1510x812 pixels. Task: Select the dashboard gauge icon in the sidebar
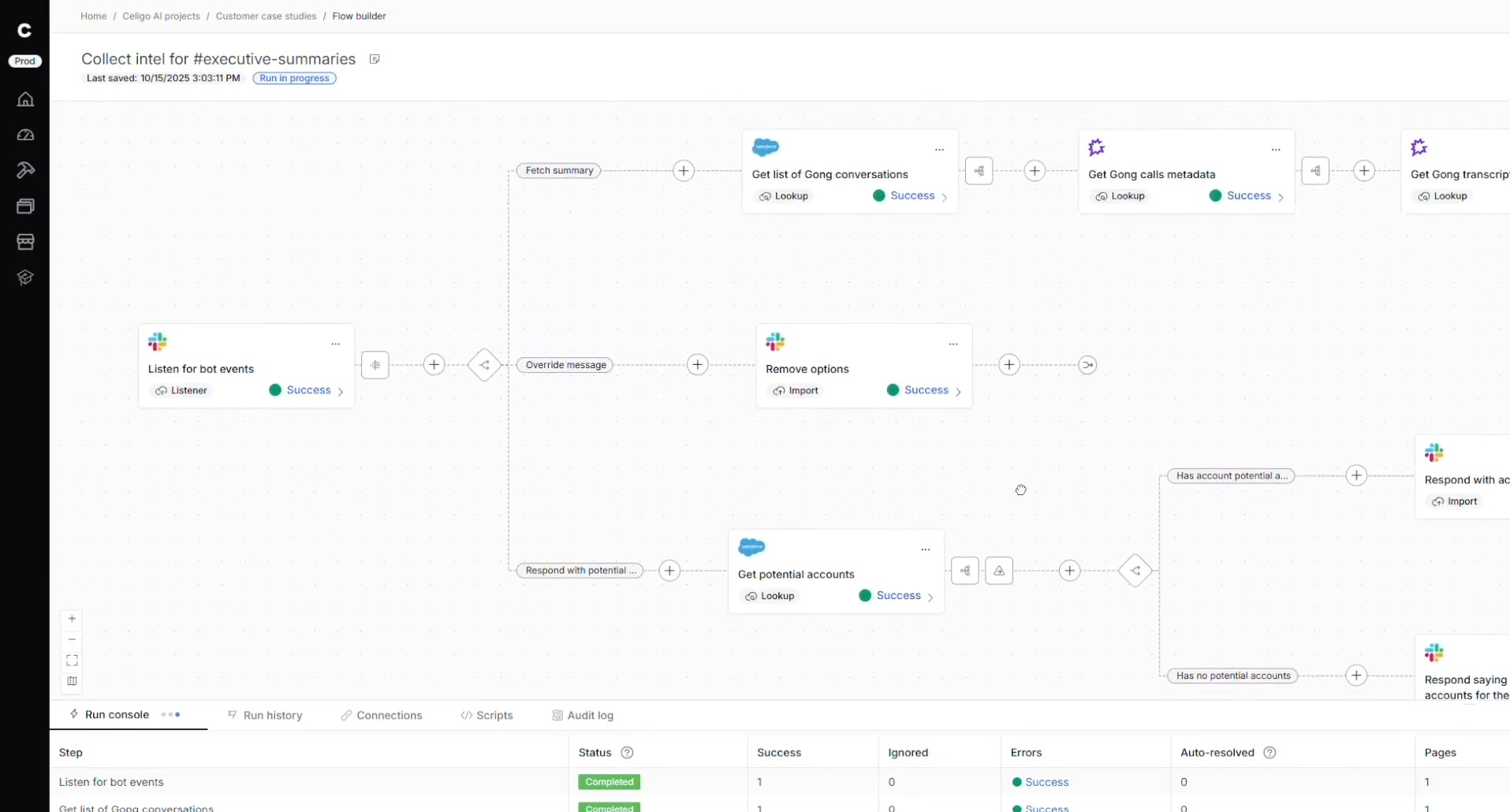pos(24,134)
